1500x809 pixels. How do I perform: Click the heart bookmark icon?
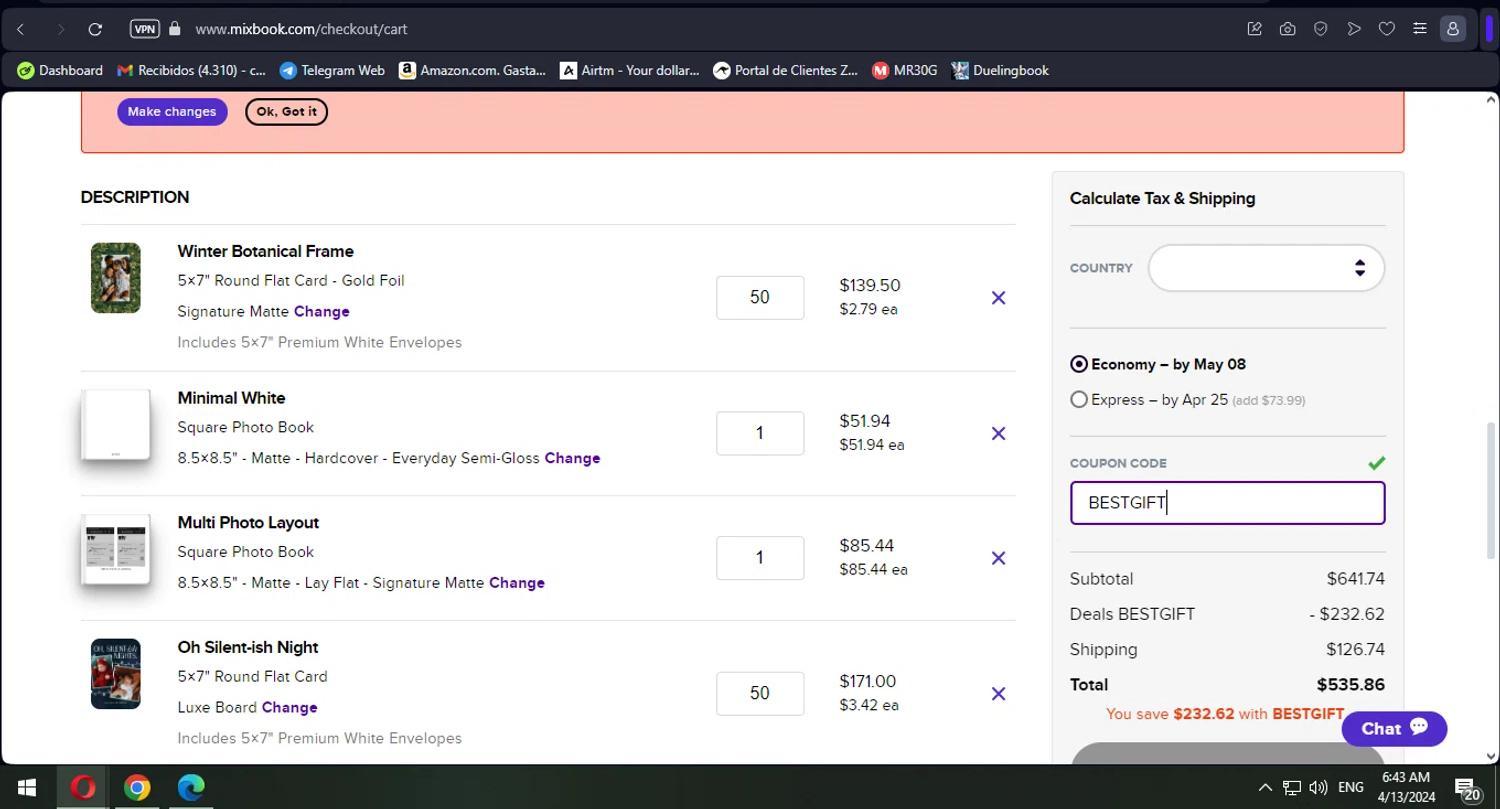[x=1386, y=29]
